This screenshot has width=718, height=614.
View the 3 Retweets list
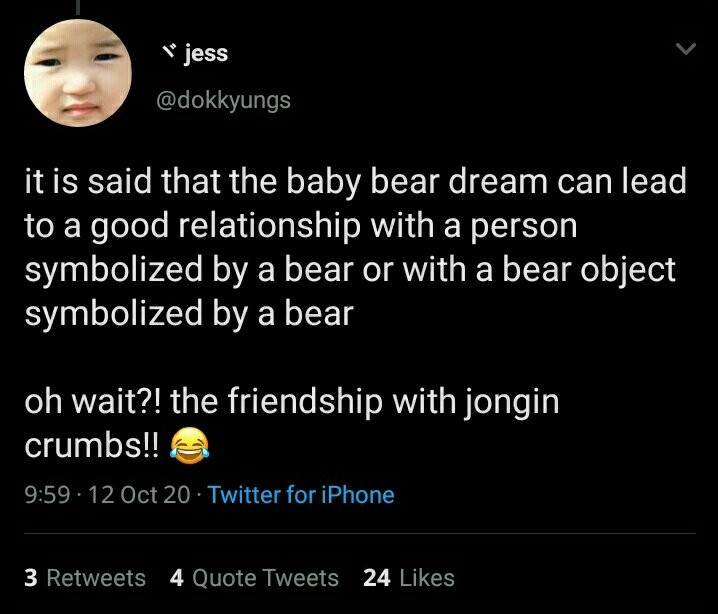pos(84,577)
